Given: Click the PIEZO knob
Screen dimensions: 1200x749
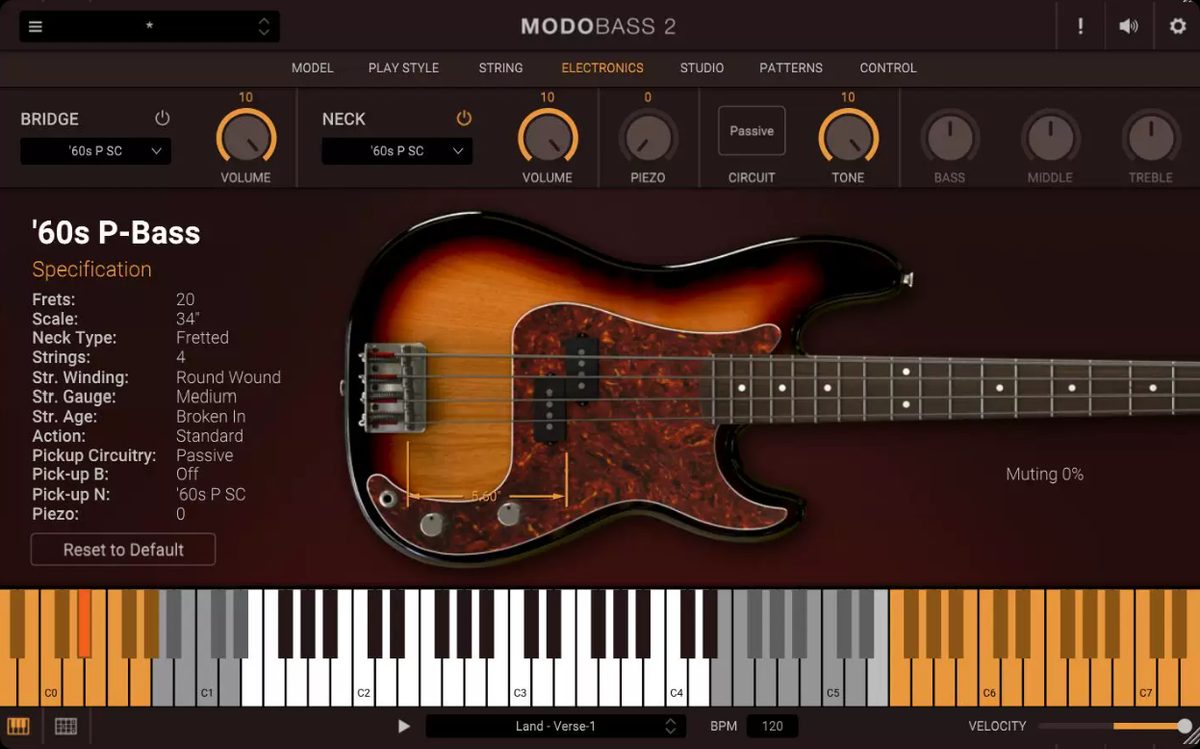Looking at the screenshot, I should click(648, 138).
